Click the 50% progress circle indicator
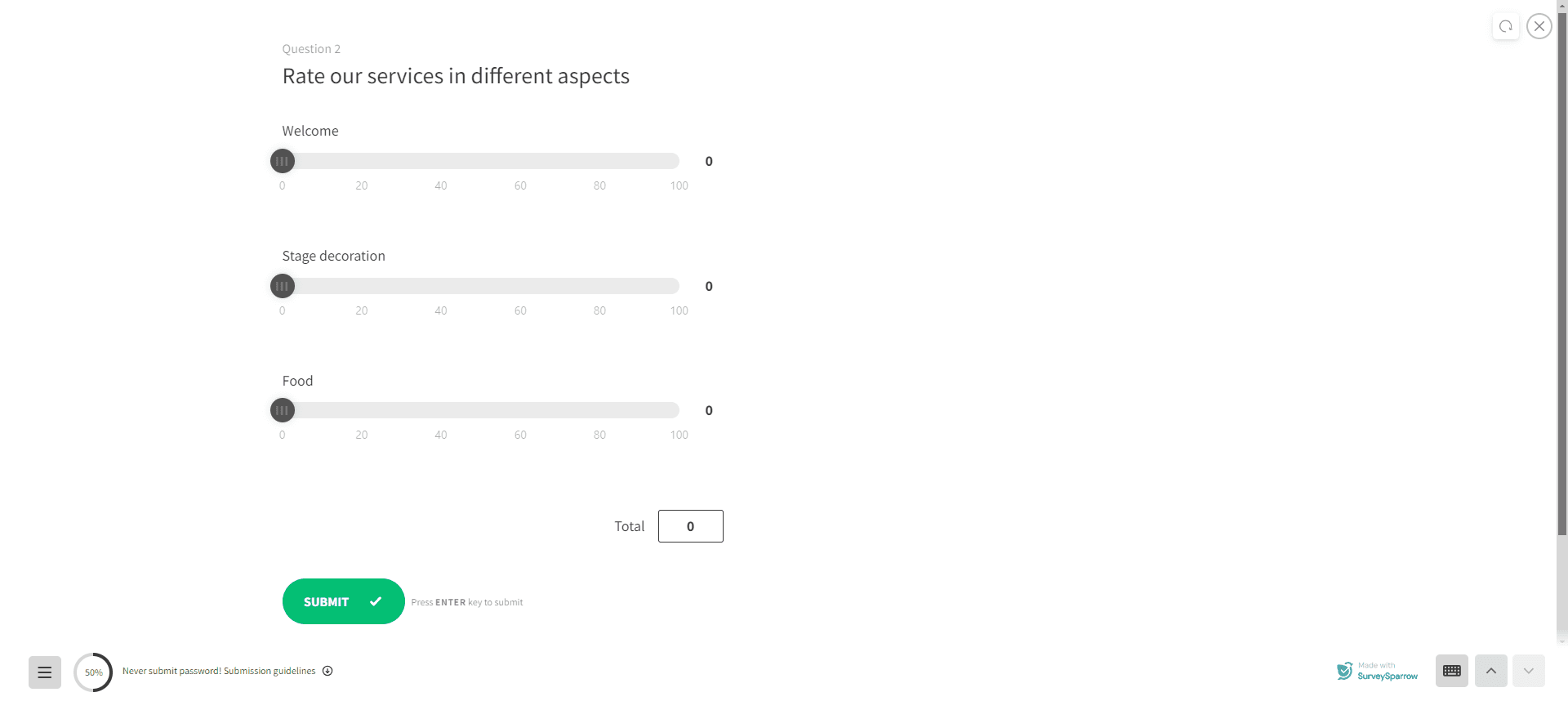 tap(93, 672)
